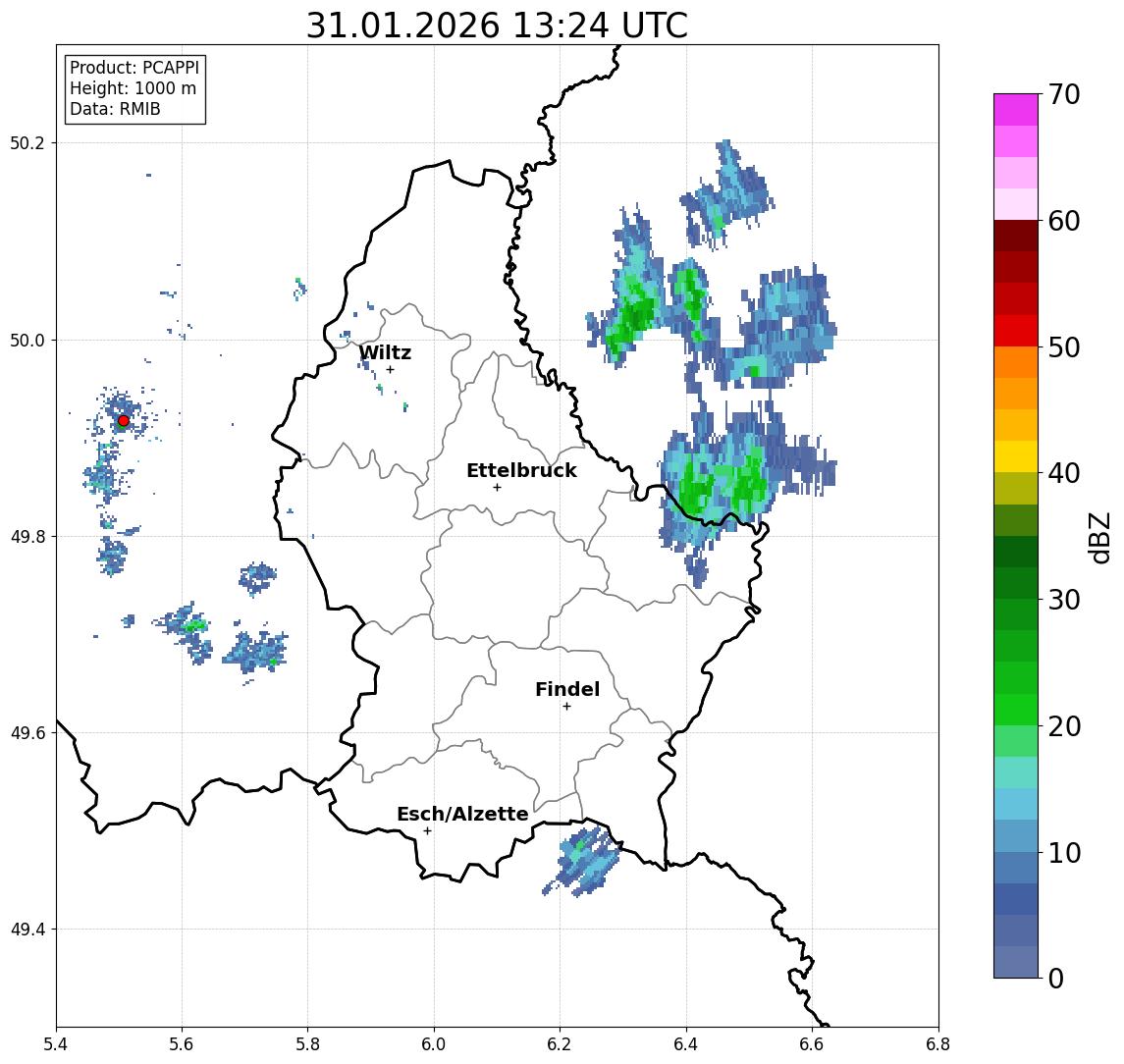Click the latitude 49.8 axis label
Screen dimensions: 1124x1064
(27, 536)
